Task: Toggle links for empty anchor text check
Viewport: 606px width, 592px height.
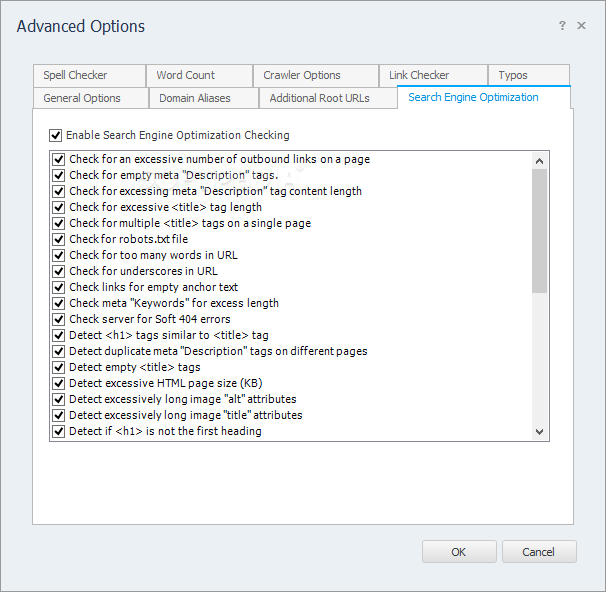Action: tap(58, 287)
